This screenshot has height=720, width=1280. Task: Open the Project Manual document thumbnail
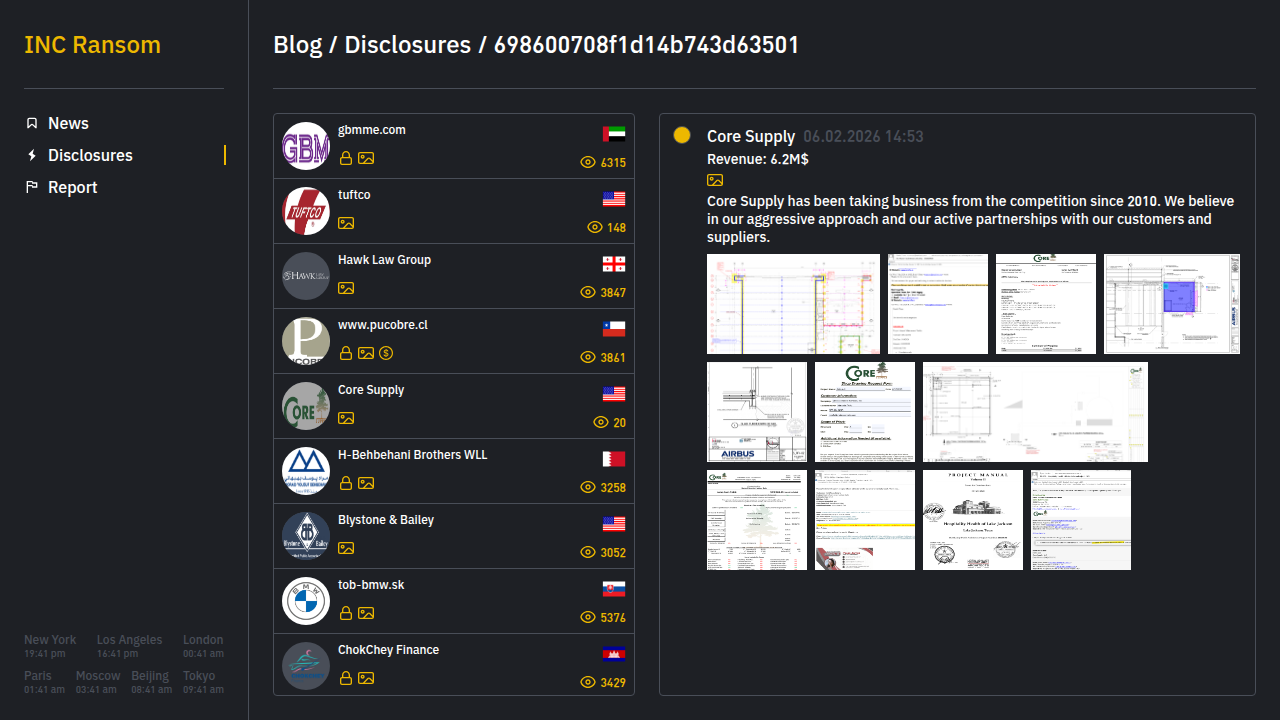pyautogui.click(x=973, y=520)
